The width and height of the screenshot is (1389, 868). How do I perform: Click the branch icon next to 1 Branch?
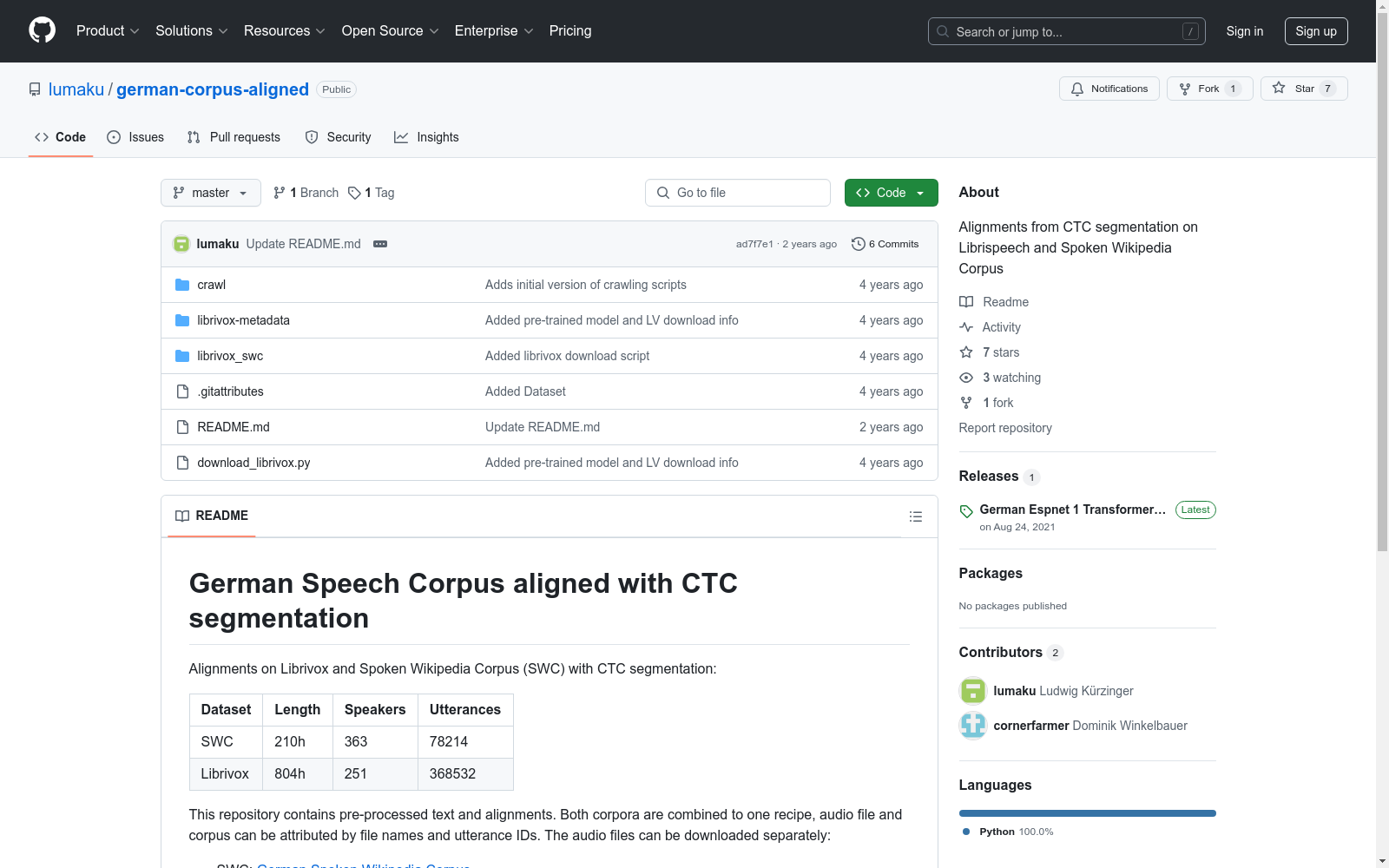280,193
